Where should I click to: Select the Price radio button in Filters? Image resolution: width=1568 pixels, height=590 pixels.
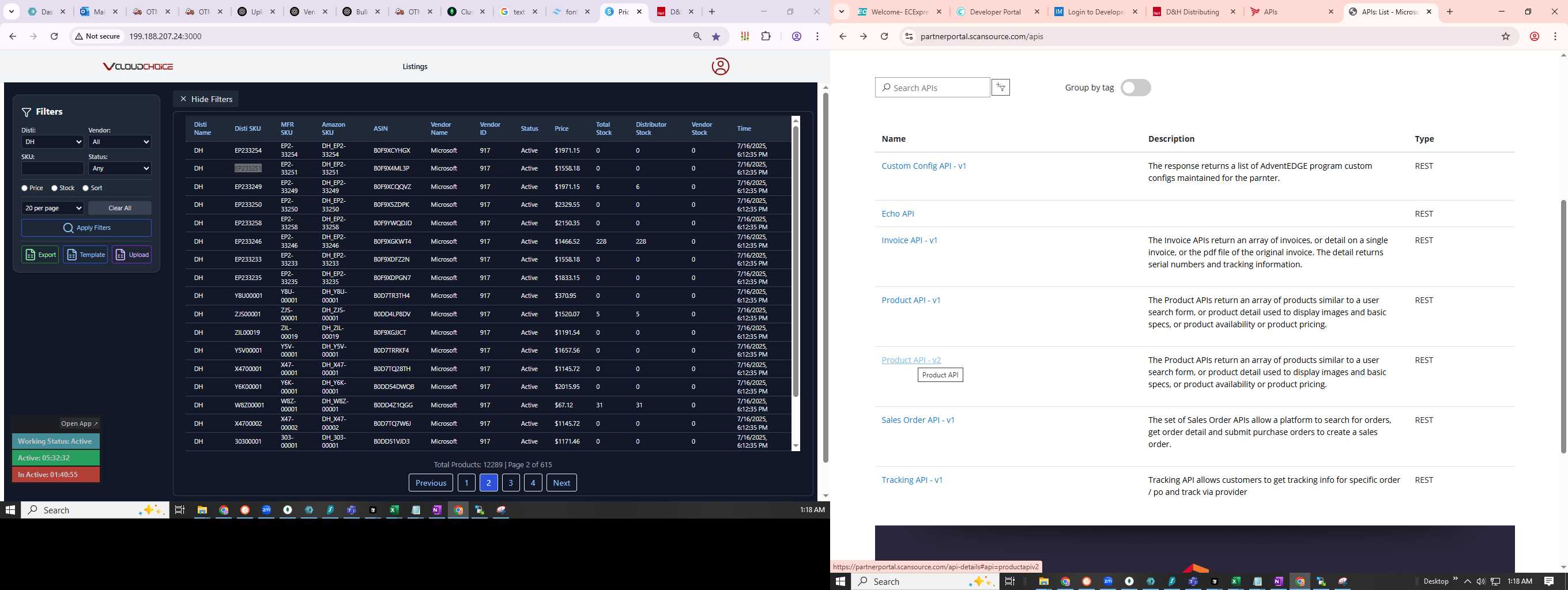tap(24, 188)
